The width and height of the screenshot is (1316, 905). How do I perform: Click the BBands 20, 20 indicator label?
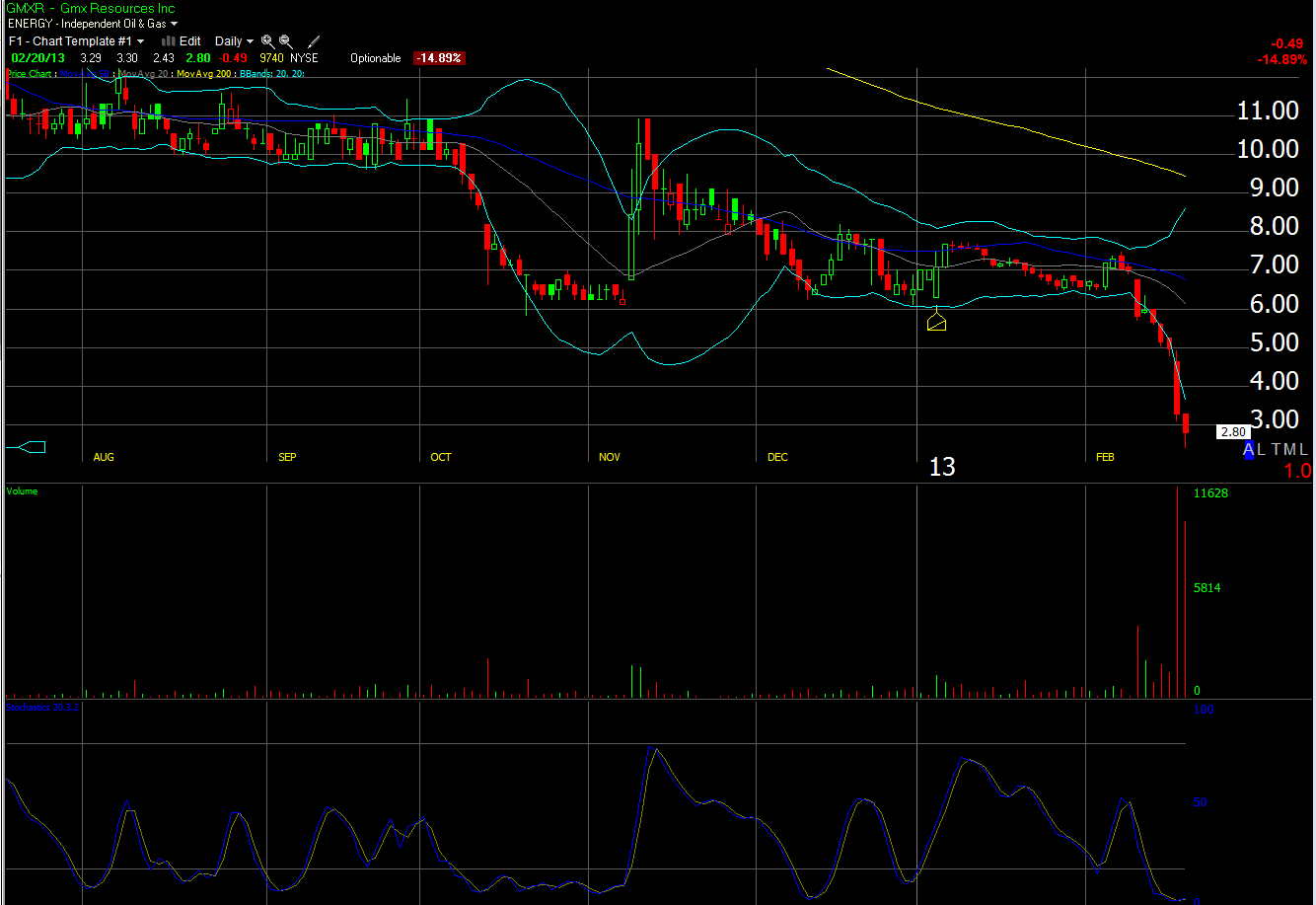click(278, 74)
